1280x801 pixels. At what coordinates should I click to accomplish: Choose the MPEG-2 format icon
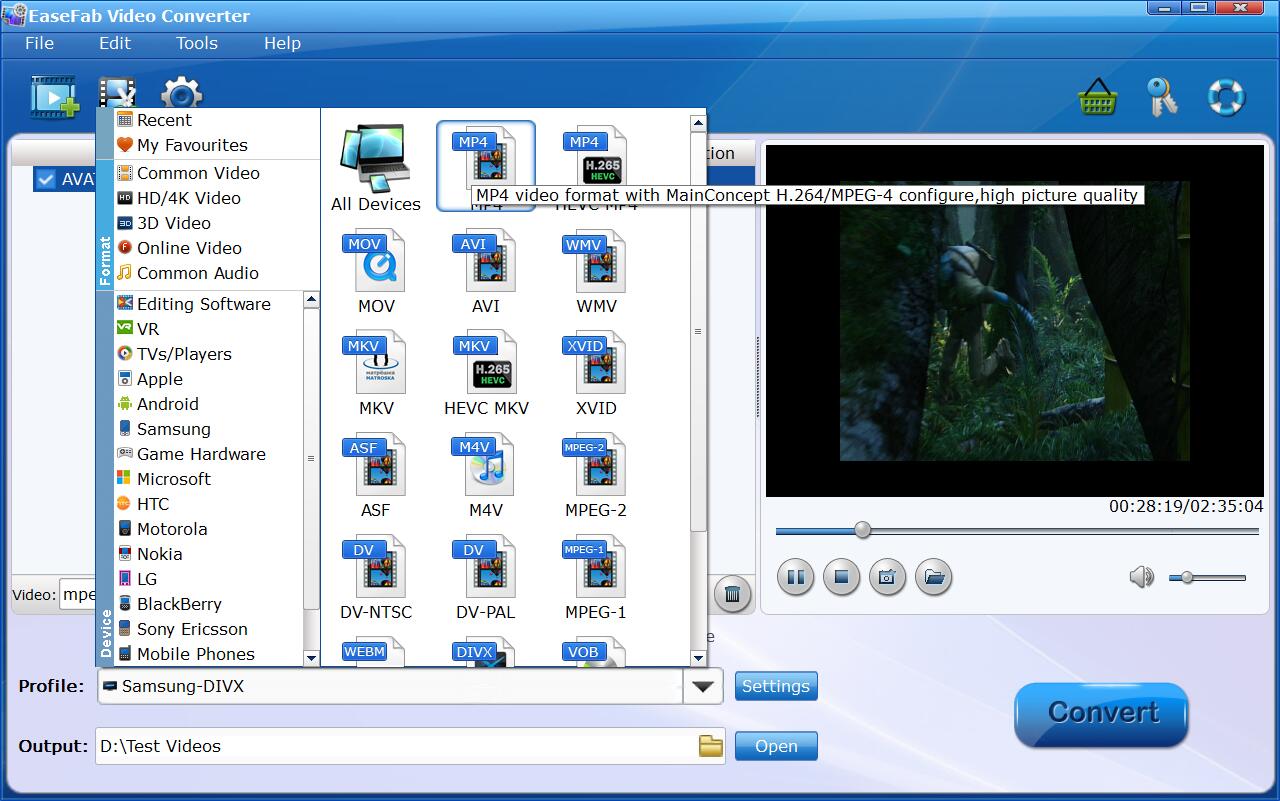pyautogui.click(x=596, y=476)
